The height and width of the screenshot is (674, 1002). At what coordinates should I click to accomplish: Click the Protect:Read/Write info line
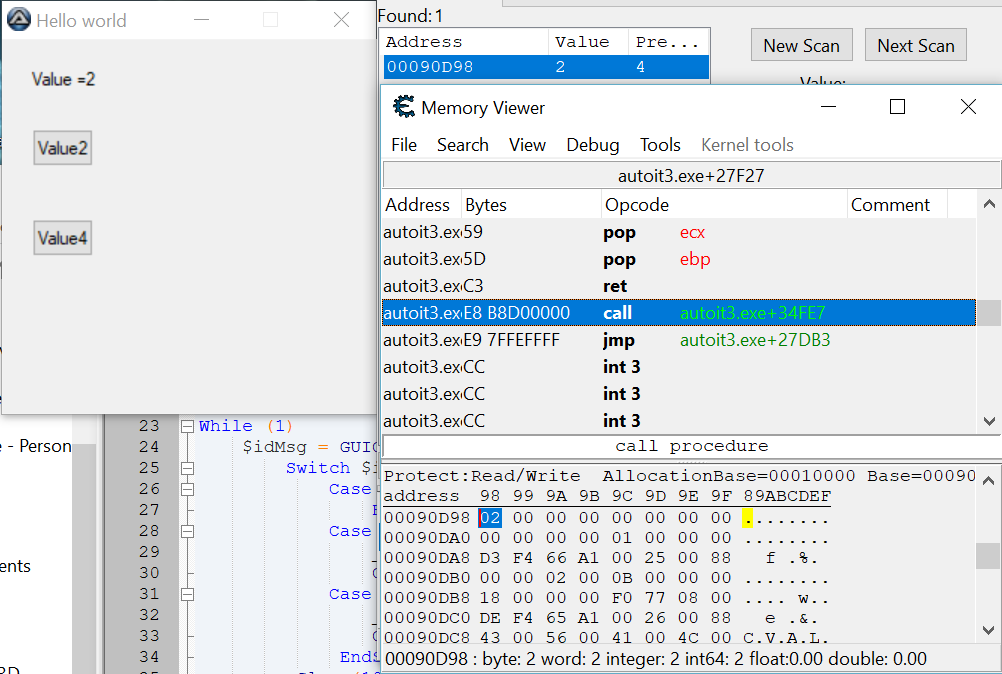[x=680, y=476]
